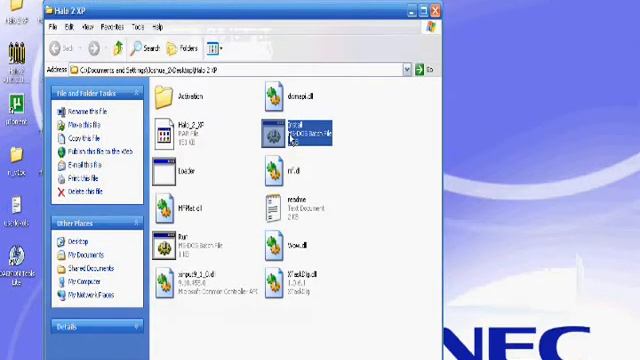
Task: Click Rename this file link
Action: [x=87, y=111]
